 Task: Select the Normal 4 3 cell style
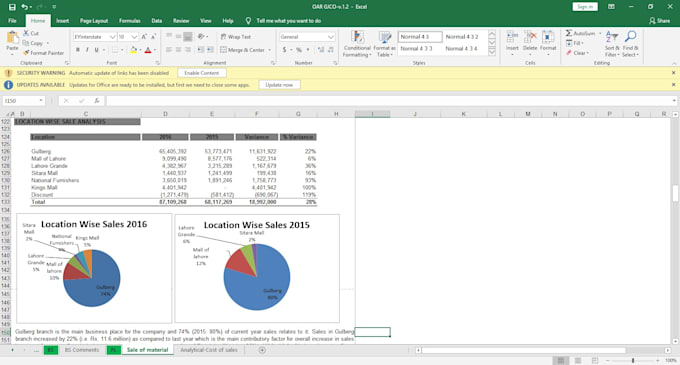click(420, 37)
